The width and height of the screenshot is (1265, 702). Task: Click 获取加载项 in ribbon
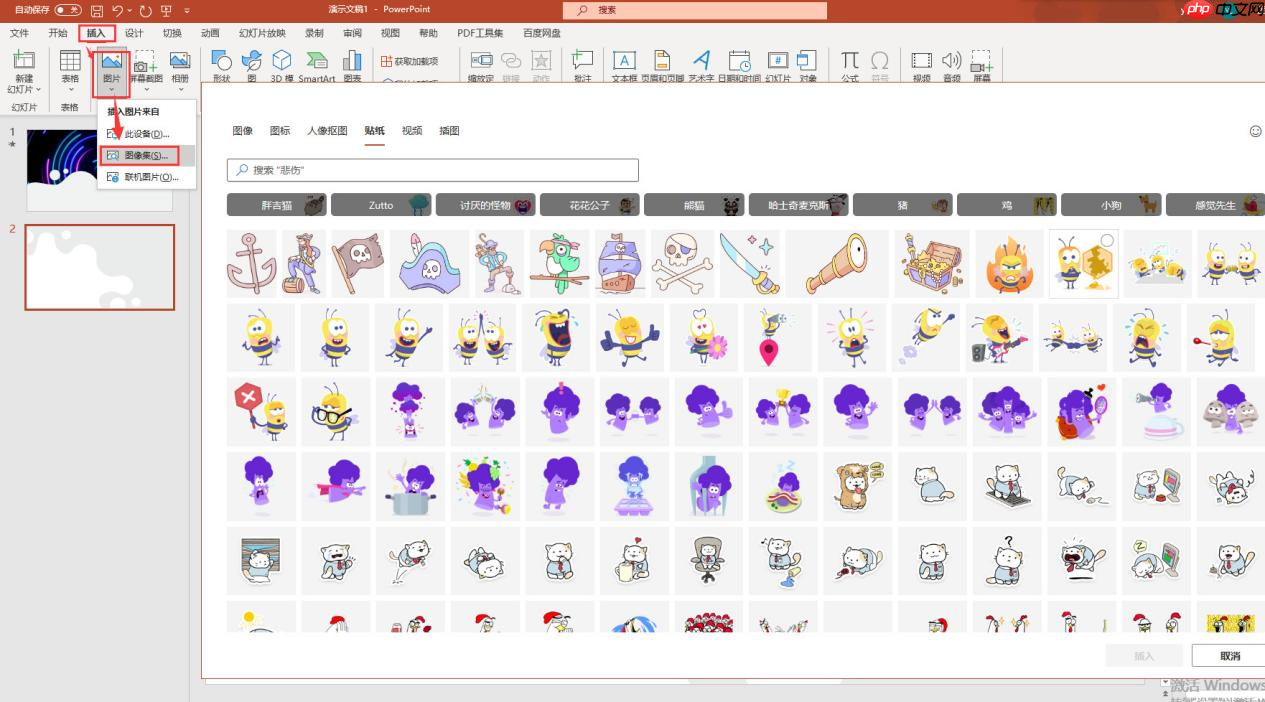pos(410,61)
